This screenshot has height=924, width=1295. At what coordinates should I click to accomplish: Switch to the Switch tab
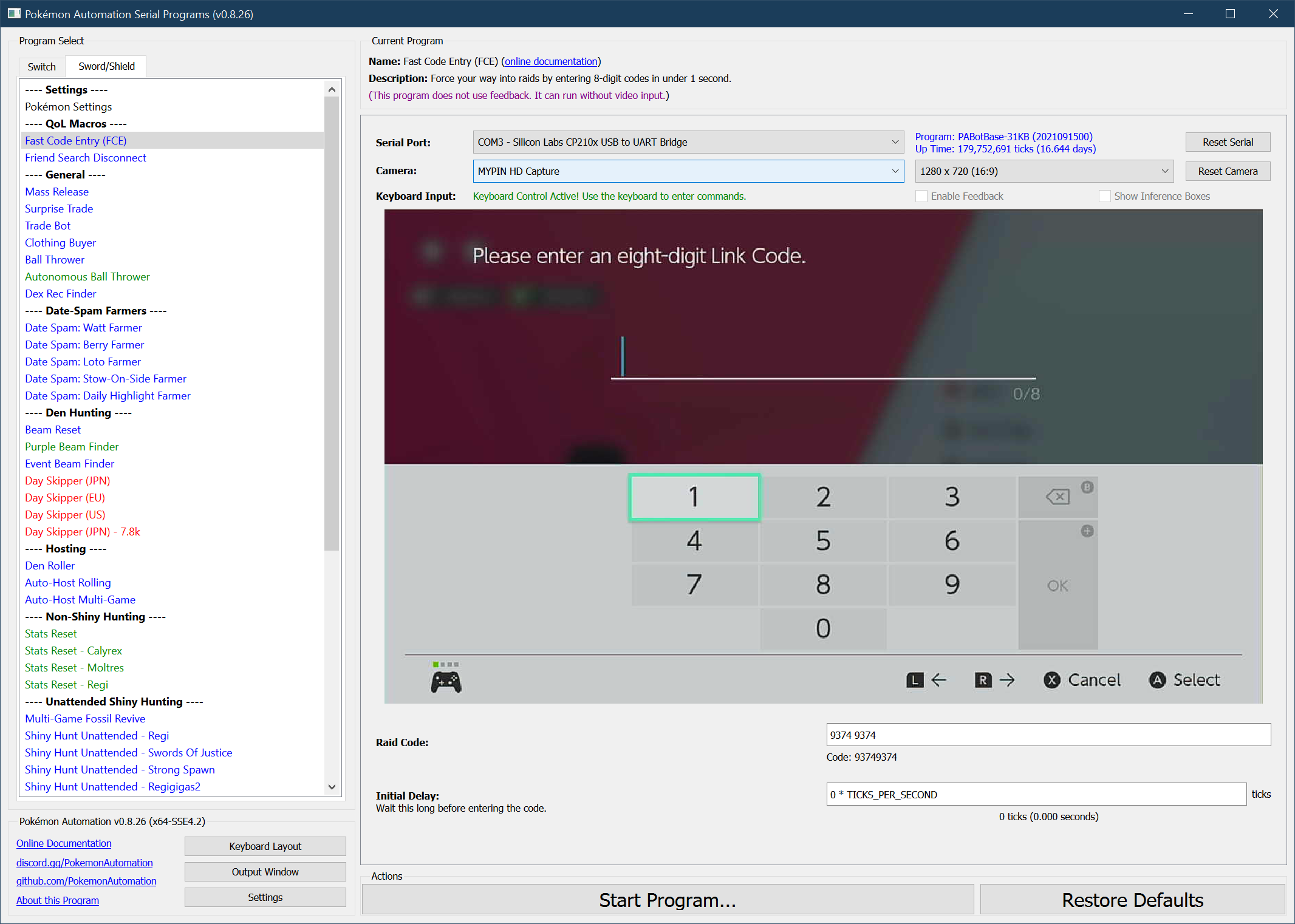[x=41, y=66]
